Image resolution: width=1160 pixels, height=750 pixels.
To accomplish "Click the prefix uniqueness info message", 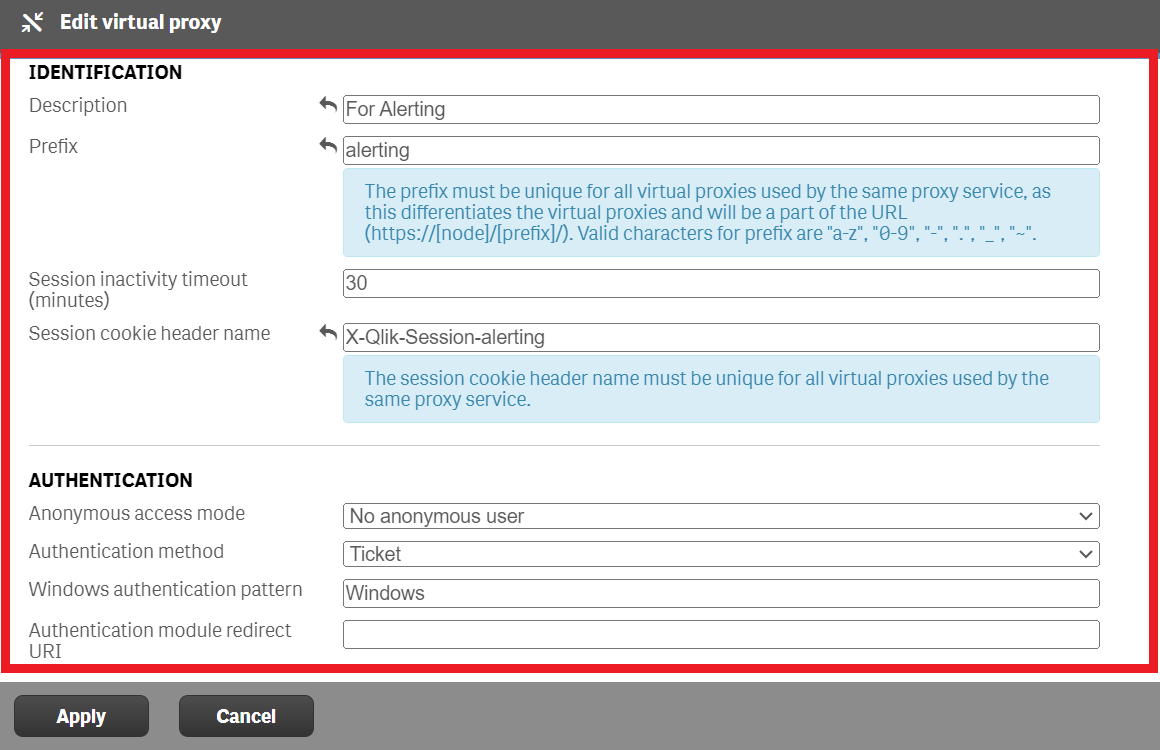I will 720,212.
